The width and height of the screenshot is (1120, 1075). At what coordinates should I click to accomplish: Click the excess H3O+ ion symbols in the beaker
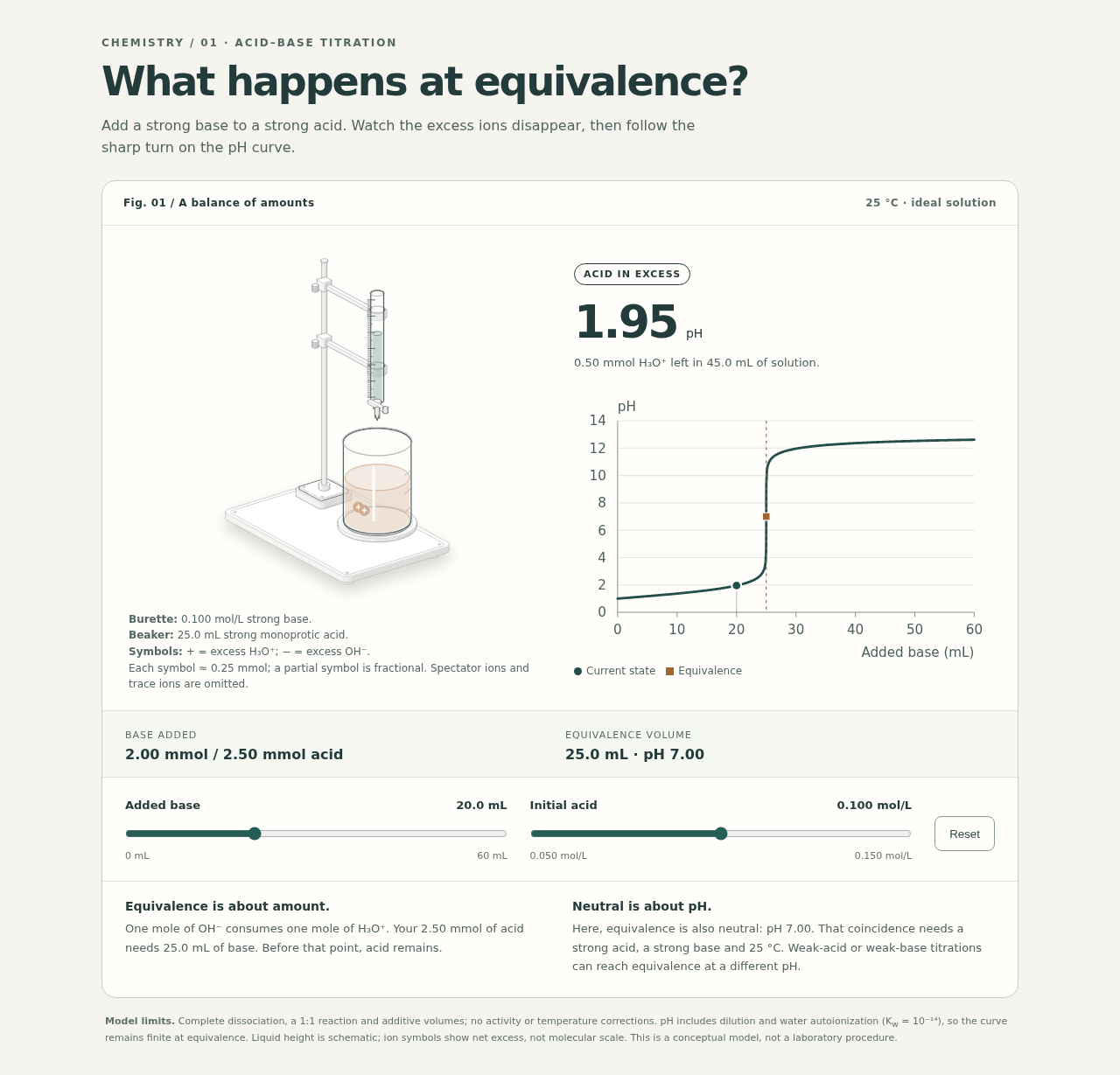click(361, 508)
